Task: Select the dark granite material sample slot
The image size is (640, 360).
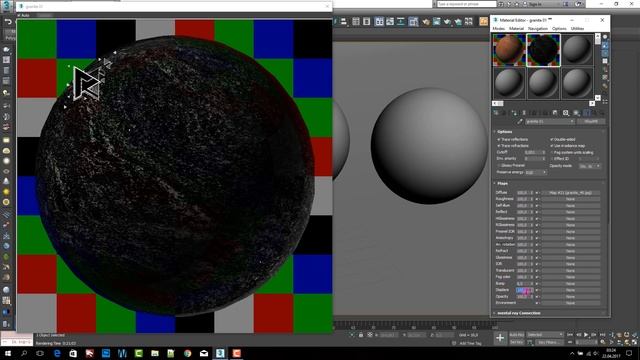Action: 543,50
